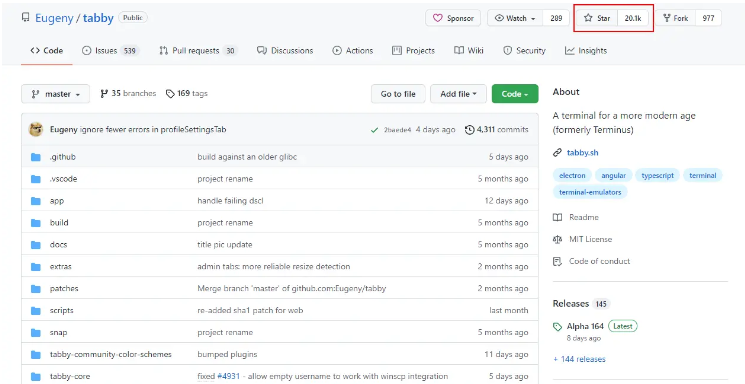745x384 pixels.
Task: Switch to the Security tab
Action: pos(524,50)
